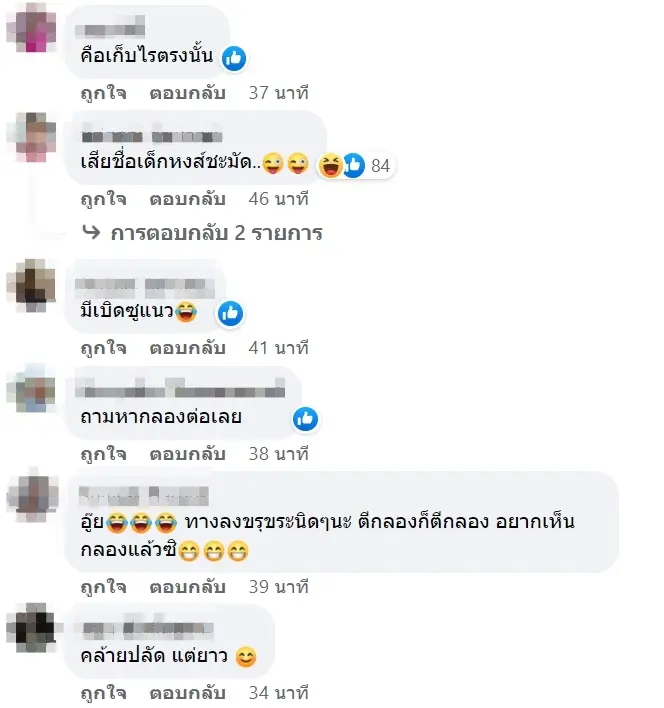Open the avatar of the 'มีเบิดซูแนว' commenter
The image size is (664, 708).
[x=32, y=285]
